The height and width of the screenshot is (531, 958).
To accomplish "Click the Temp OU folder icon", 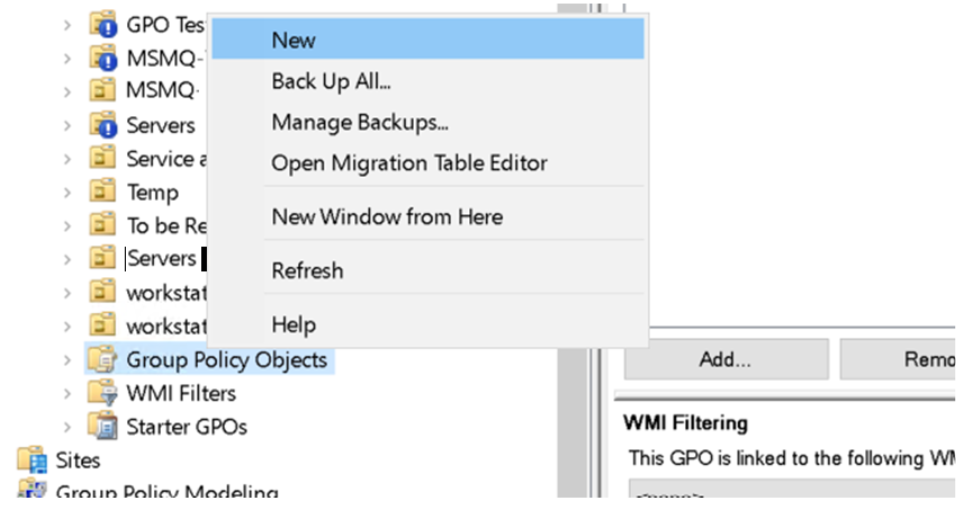I will pyautogui.click(x=102, y=192).
